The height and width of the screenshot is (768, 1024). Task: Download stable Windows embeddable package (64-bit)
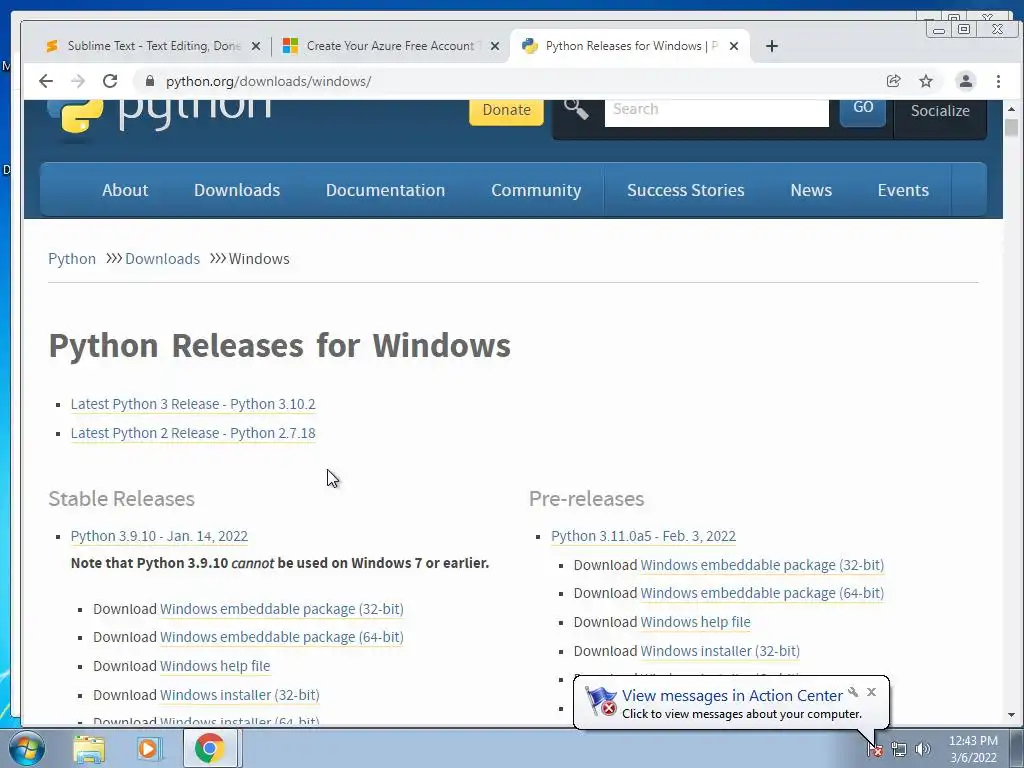click(x=281, y=637)
